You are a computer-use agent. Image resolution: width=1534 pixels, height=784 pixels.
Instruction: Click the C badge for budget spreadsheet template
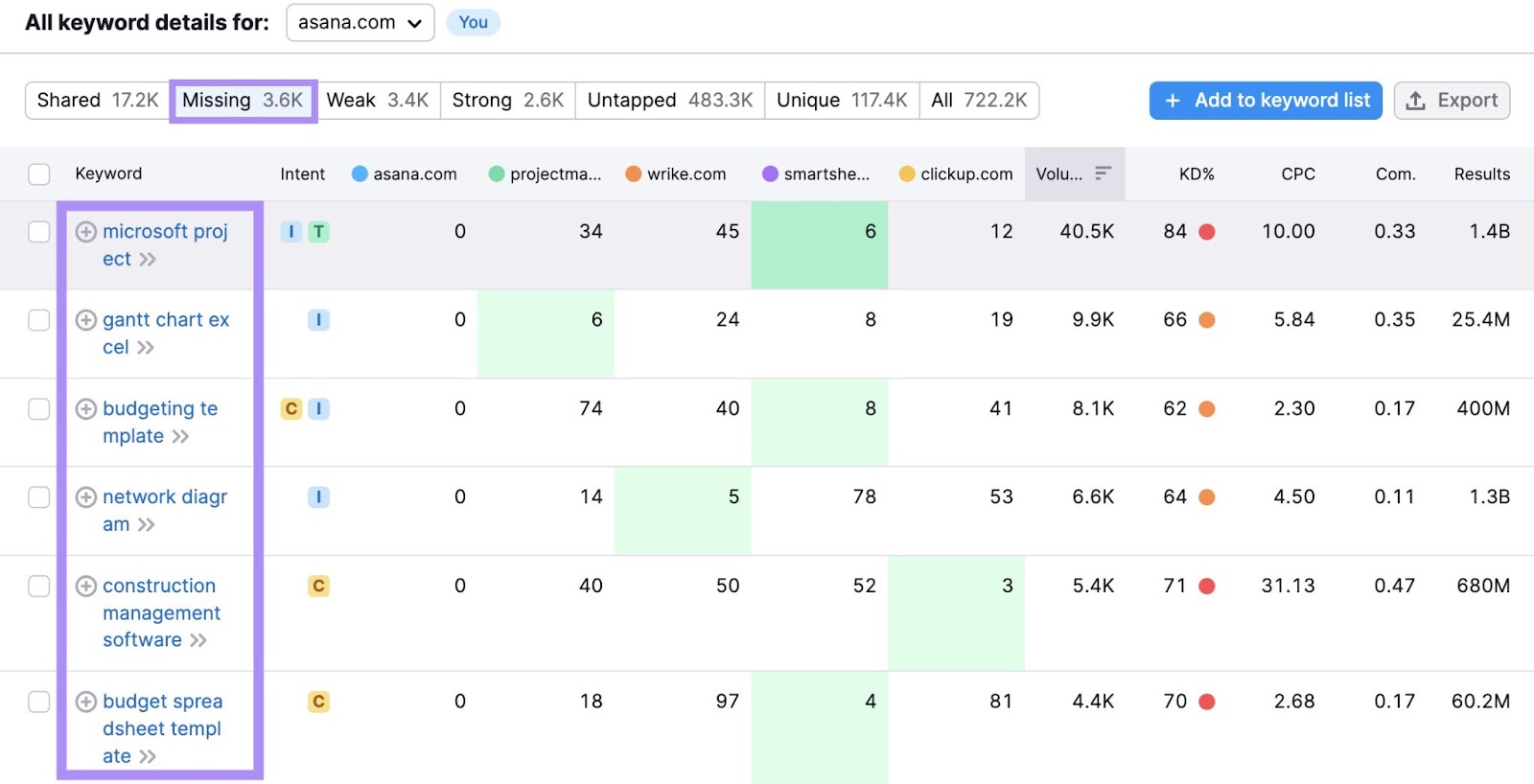point(318,702)
